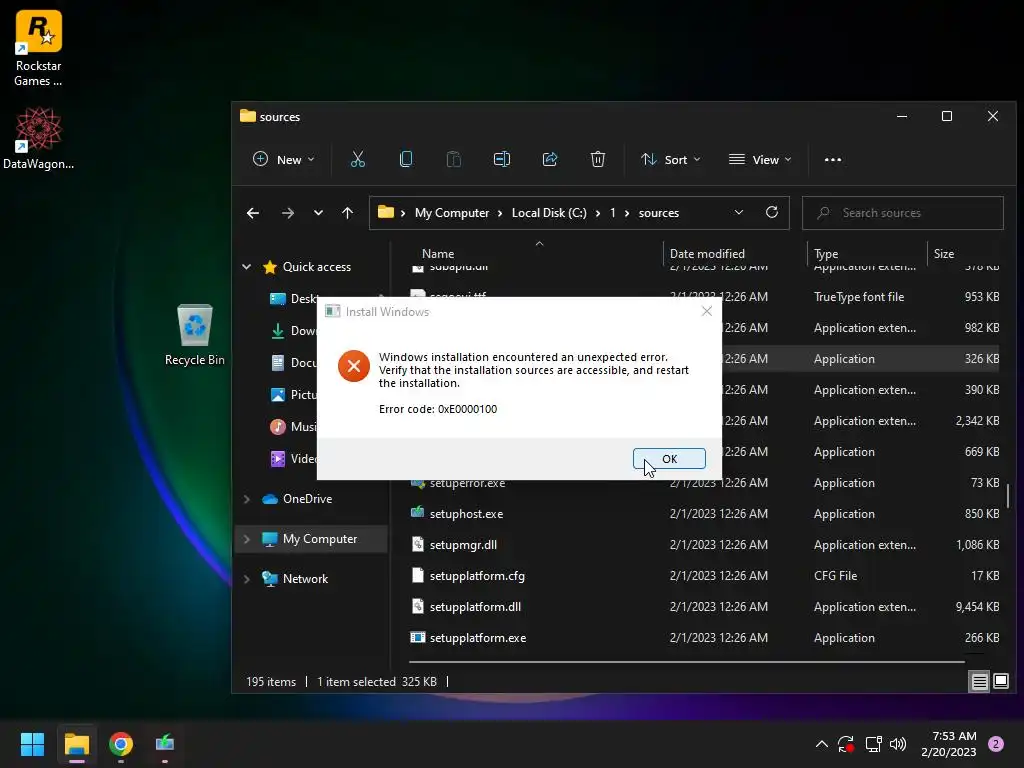The image size is (1024, 768).
Task: Click the Search sources field
Action: pos(903,213)
